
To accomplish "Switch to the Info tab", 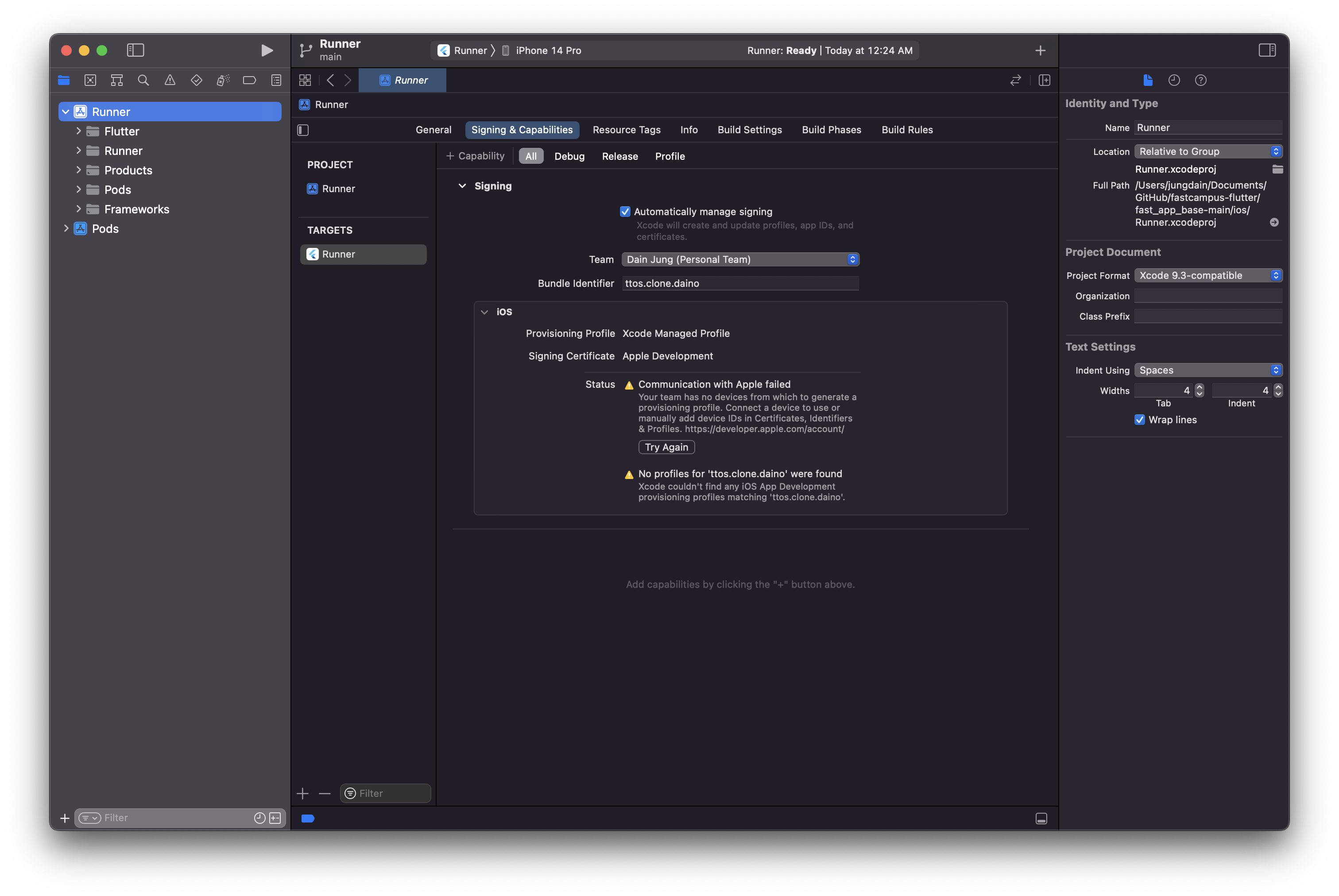I will (689, 130).
